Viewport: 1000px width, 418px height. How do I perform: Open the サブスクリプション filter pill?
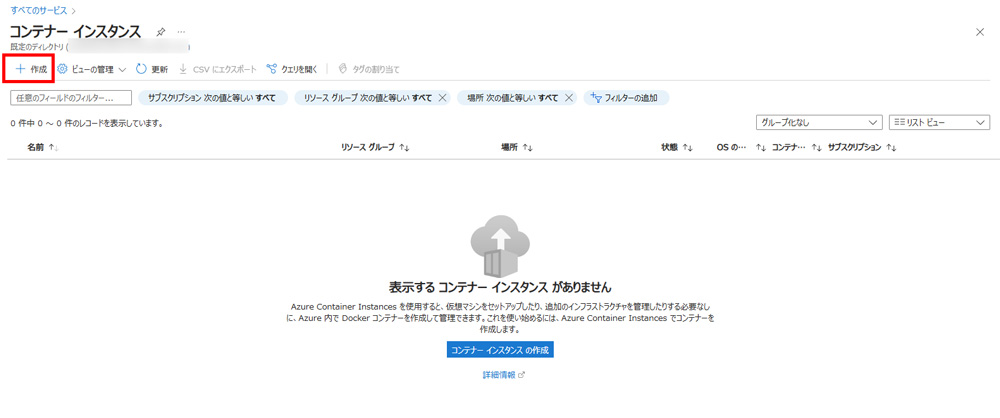tap(213, 98)
